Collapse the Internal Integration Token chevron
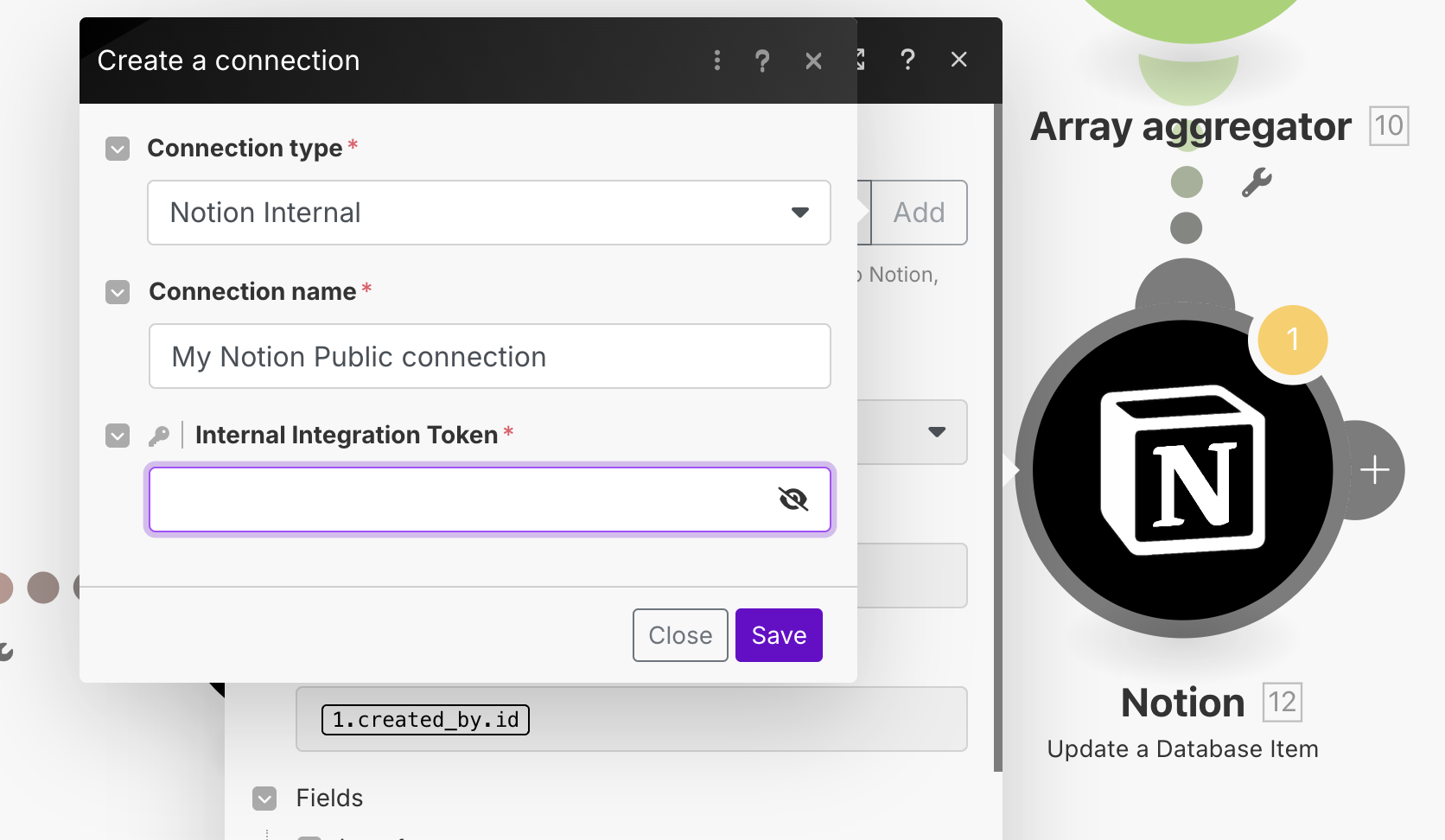The image size is (1445, 840). (x=118, y=436)
